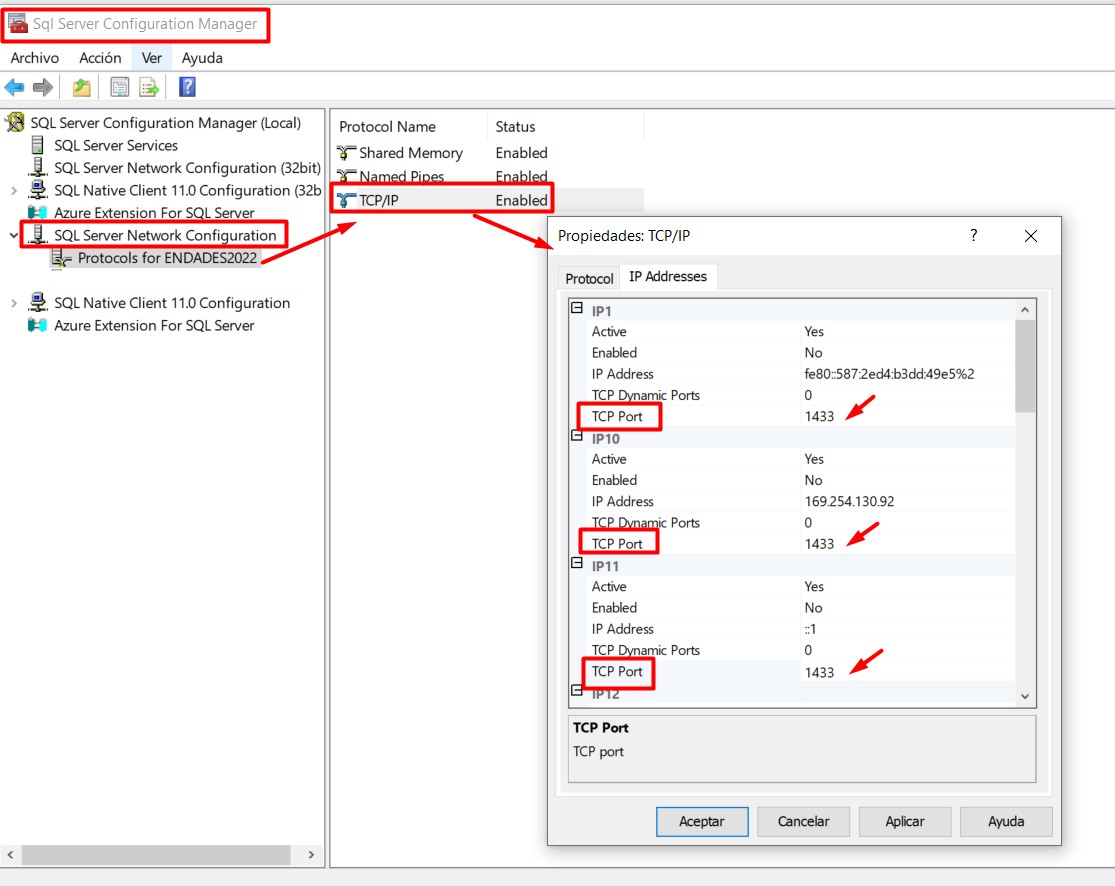Collapse the IP10 section
The height and width of the screenshot is (886, 1115).
click(x=577, y=435)
